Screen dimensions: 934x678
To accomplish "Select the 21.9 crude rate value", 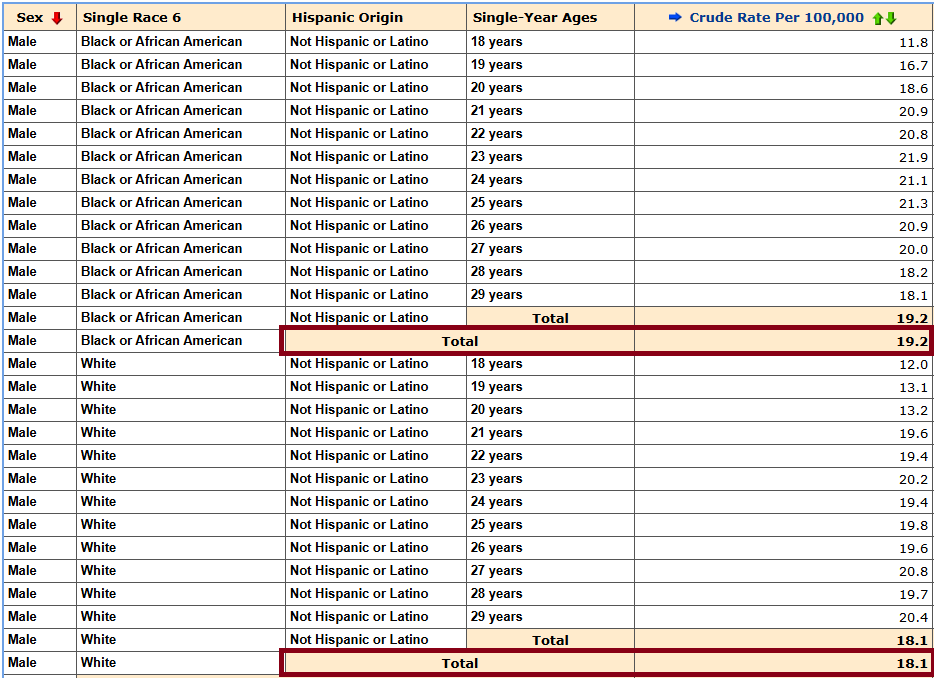I will coord(913,157).
